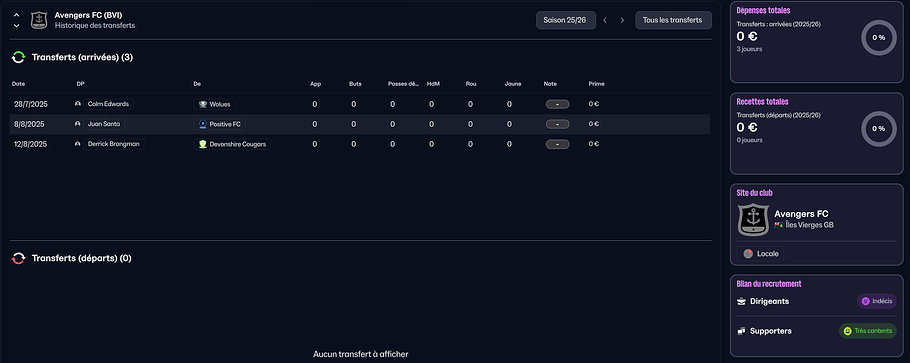Image resolution: width=910 pixels, height=363 pixels.
Task: Click the Indécis status badge
Action: [x=876, y=301]
